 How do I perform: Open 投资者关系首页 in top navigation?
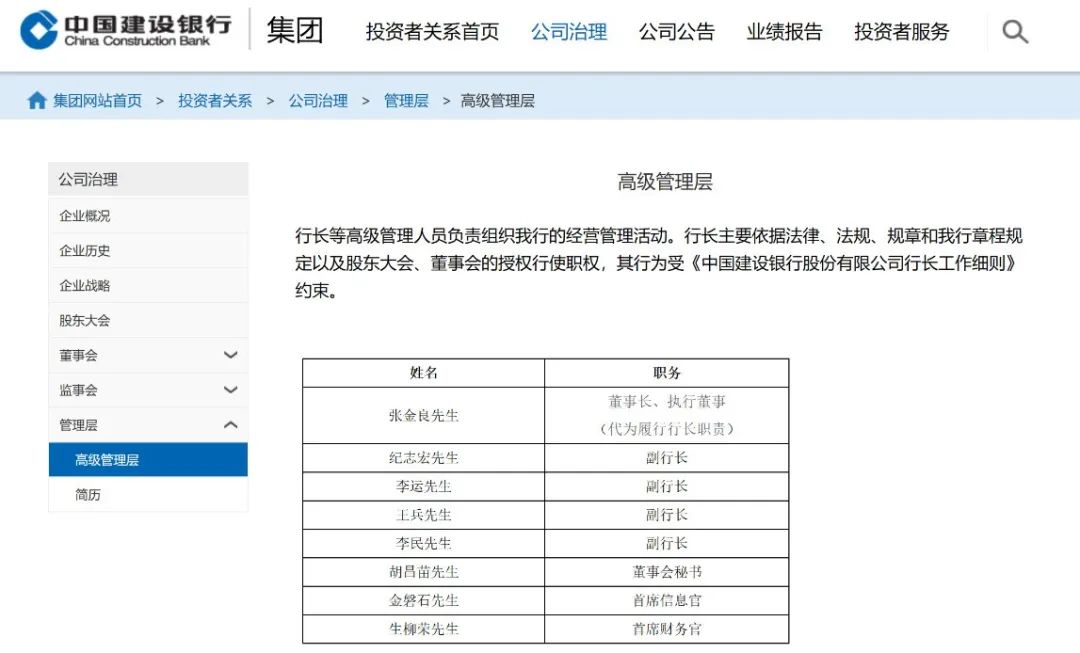pyautogui.click(x=432, y=32)
